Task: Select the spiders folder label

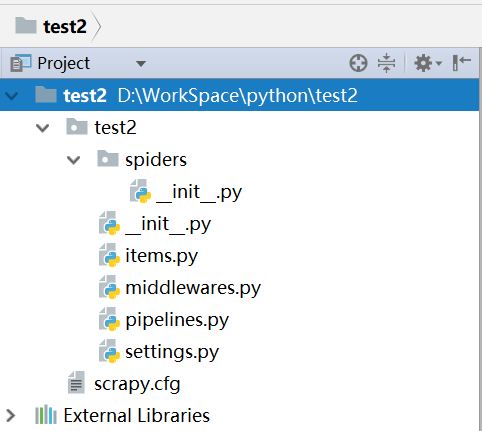Action: pyautogui.click(x=156, y=160)
